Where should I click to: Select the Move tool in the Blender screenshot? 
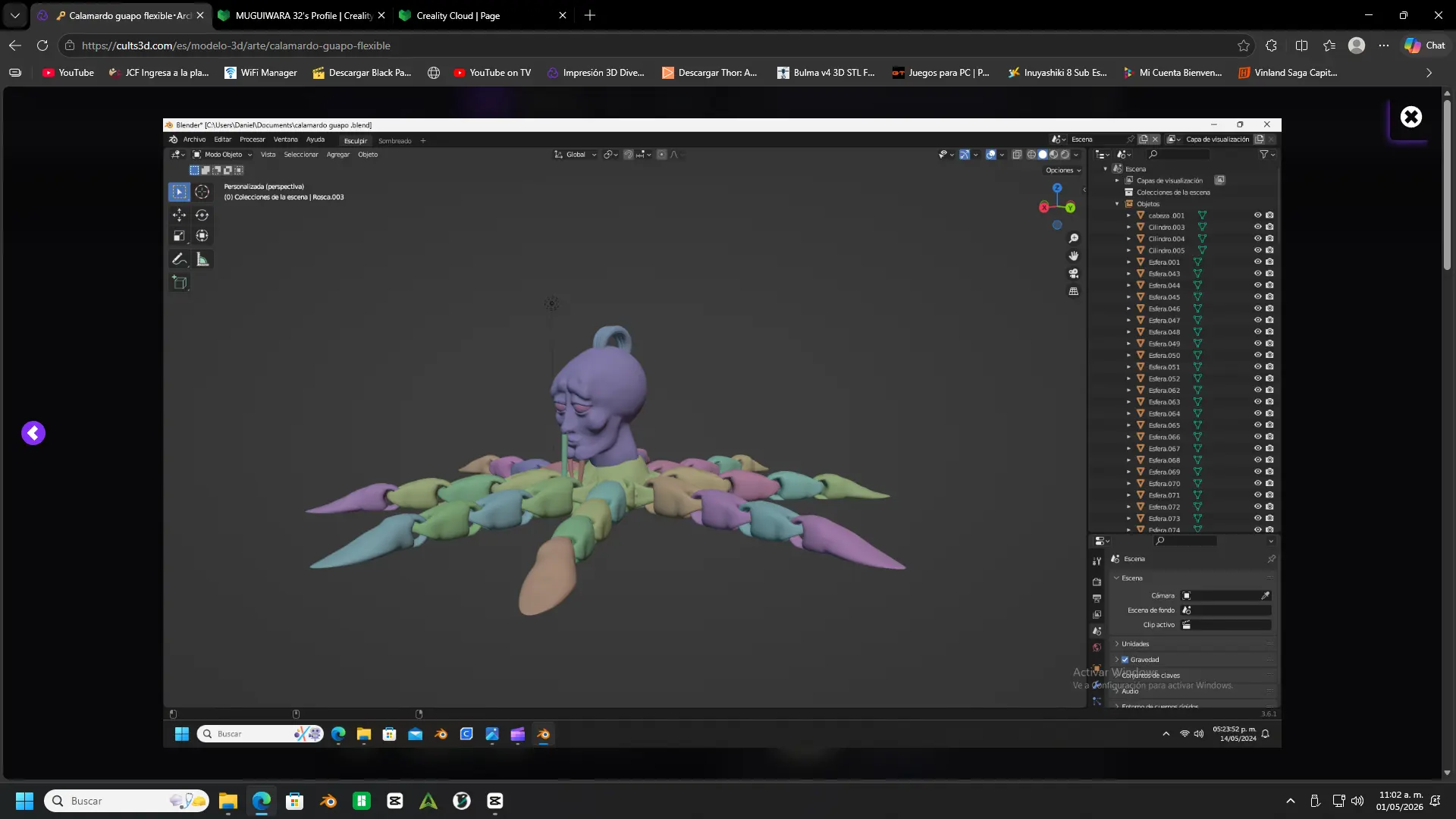click(179, 215)
